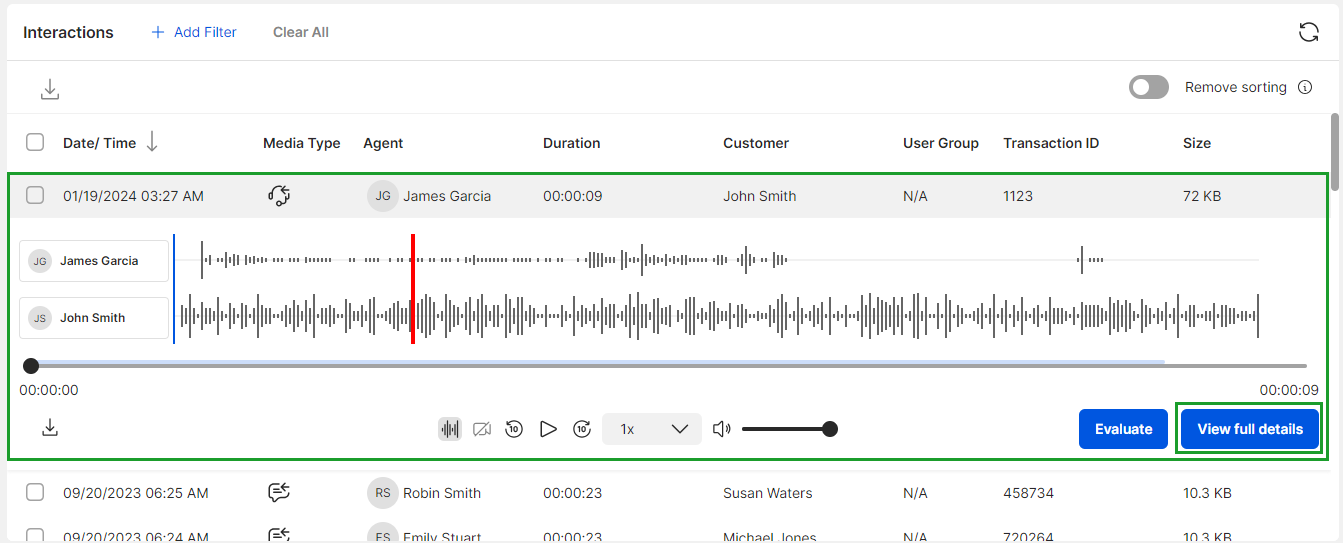Click the Transaction ID column header
This screenshot has height=543, width=1343.
(x=1051, y=143)
